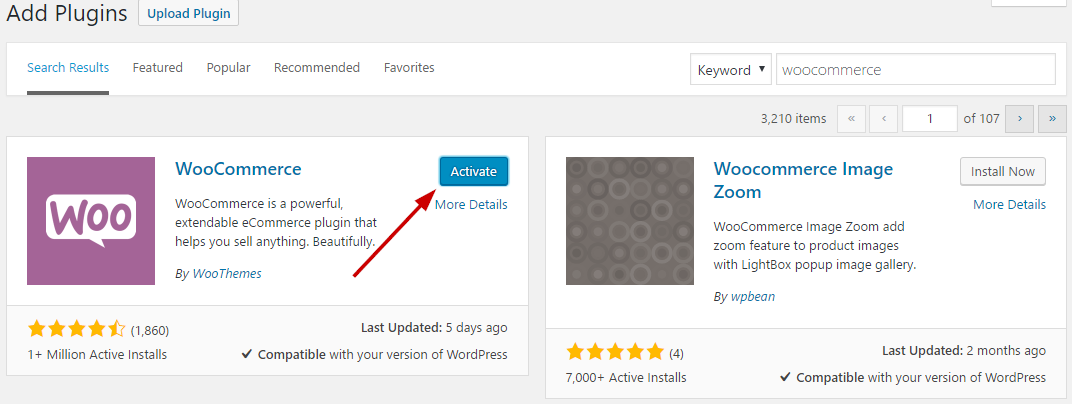Click the previous page arrow button
Viewport: 1072px width, 404px height.
point(884,118)
